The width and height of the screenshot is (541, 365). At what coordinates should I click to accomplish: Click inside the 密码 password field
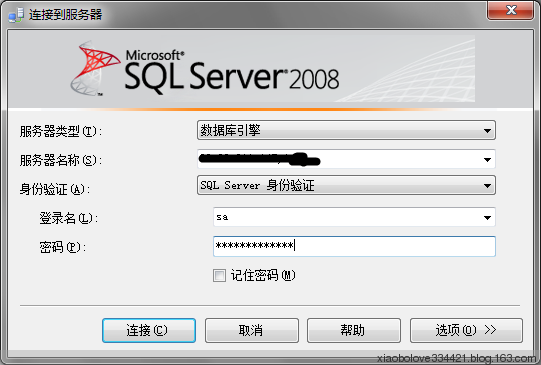354,246
